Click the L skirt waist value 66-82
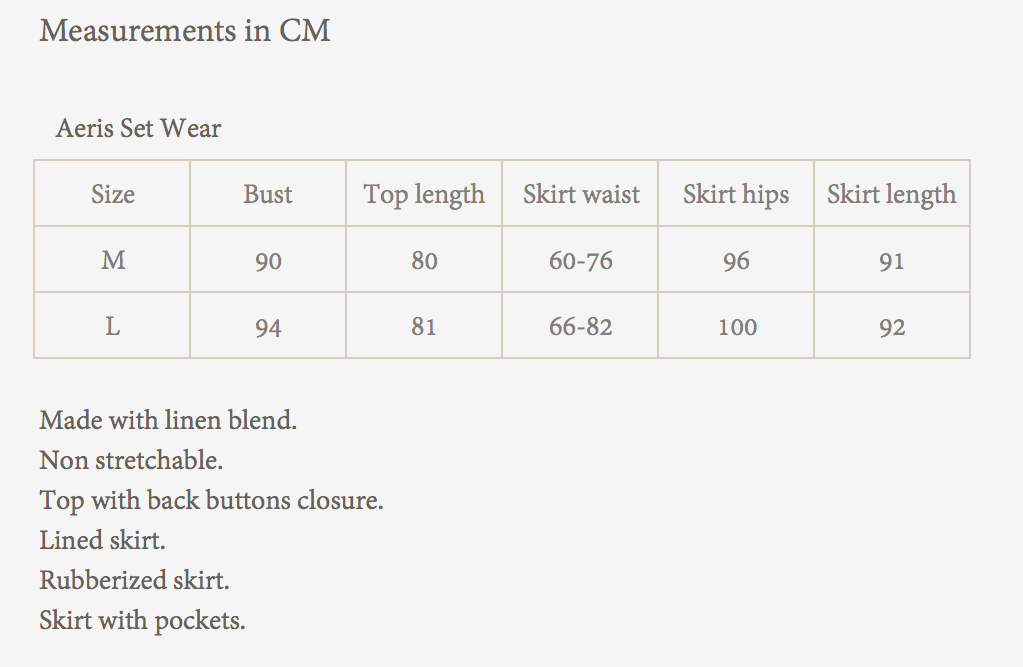 pos(581,326)
